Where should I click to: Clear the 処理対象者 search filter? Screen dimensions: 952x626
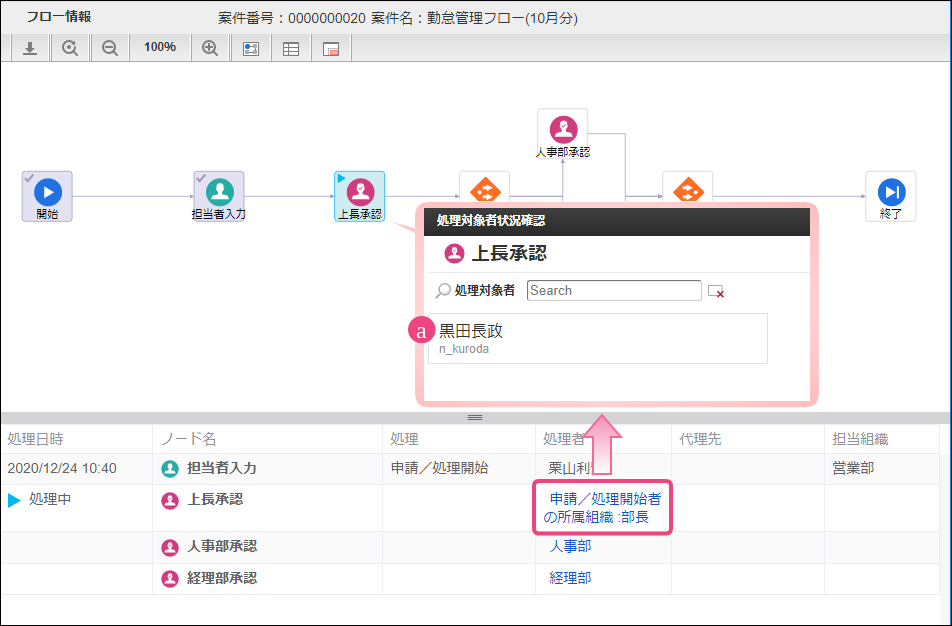point(716,291)
